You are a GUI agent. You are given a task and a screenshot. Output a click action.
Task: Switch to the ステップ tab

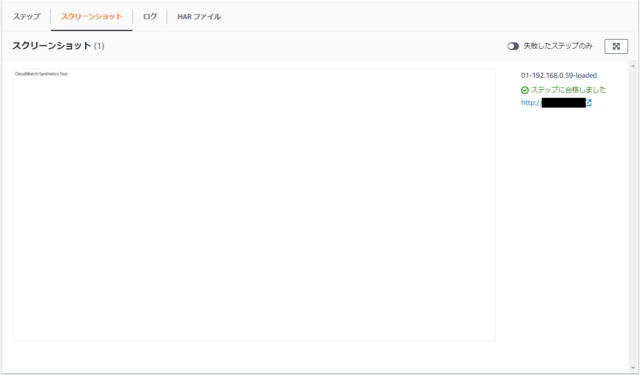click(27, 17)
